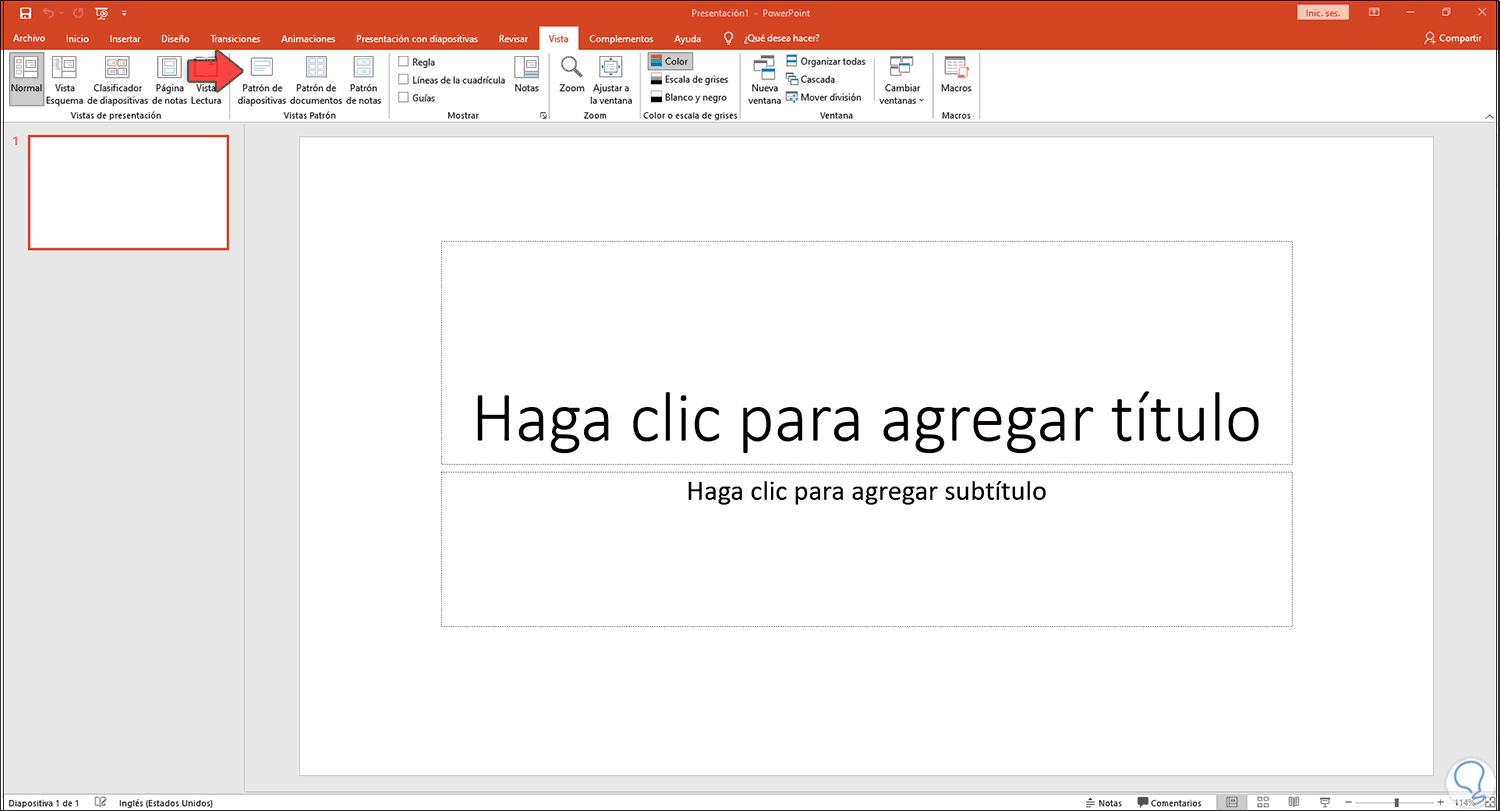This screenshot has height=811, width=1500.
Task: Click the Slide Sorter icon in the status bar
Action: pyautogui.click(x=1263, y=802)
